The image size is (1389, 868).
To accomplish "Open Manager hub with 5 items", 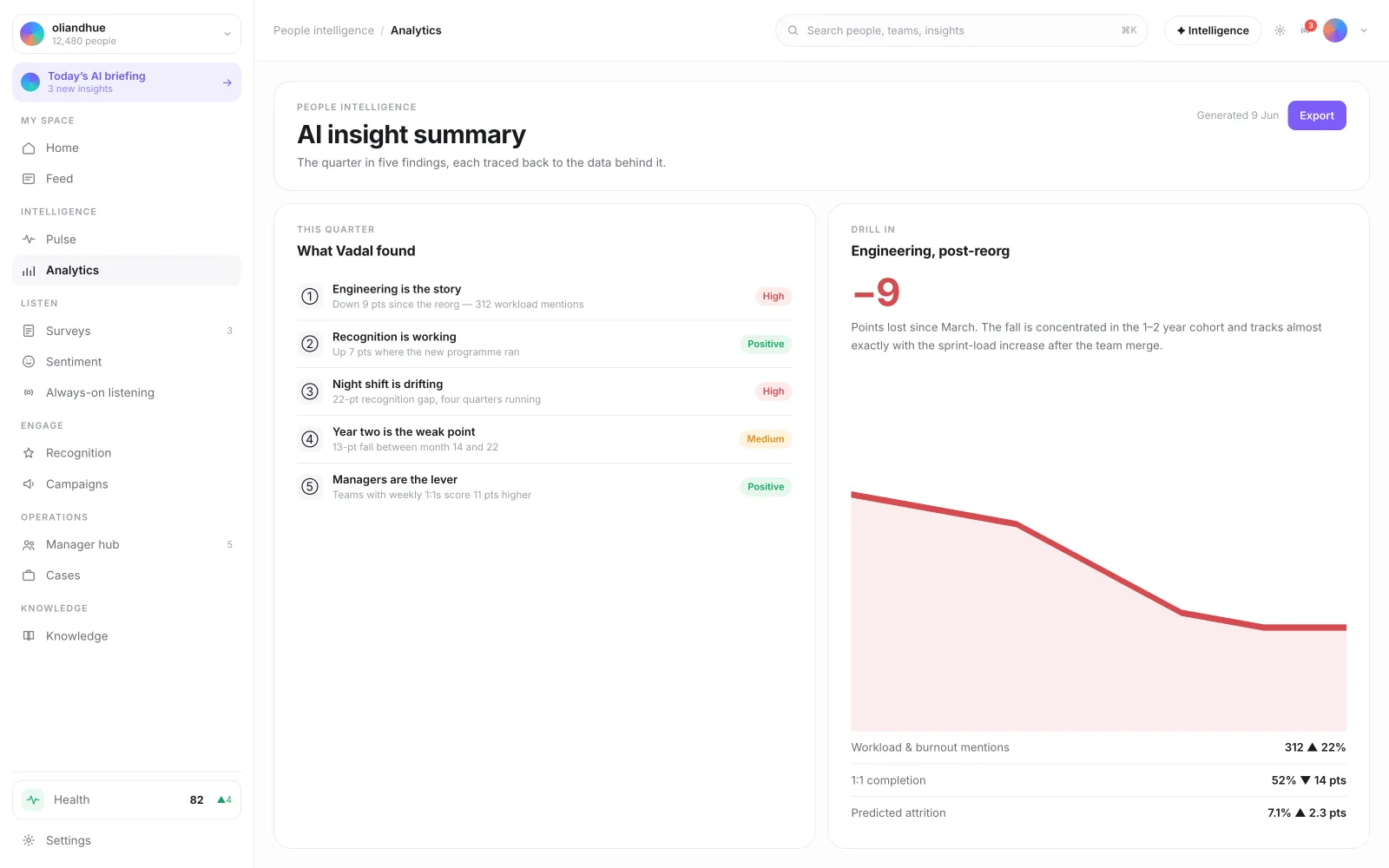I will [127, 545].
